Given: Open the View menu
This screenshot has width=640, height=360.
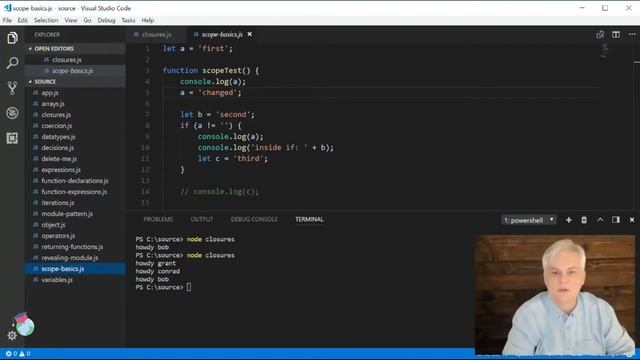Looking at the screenshot, I should click(x=71, y=20).
